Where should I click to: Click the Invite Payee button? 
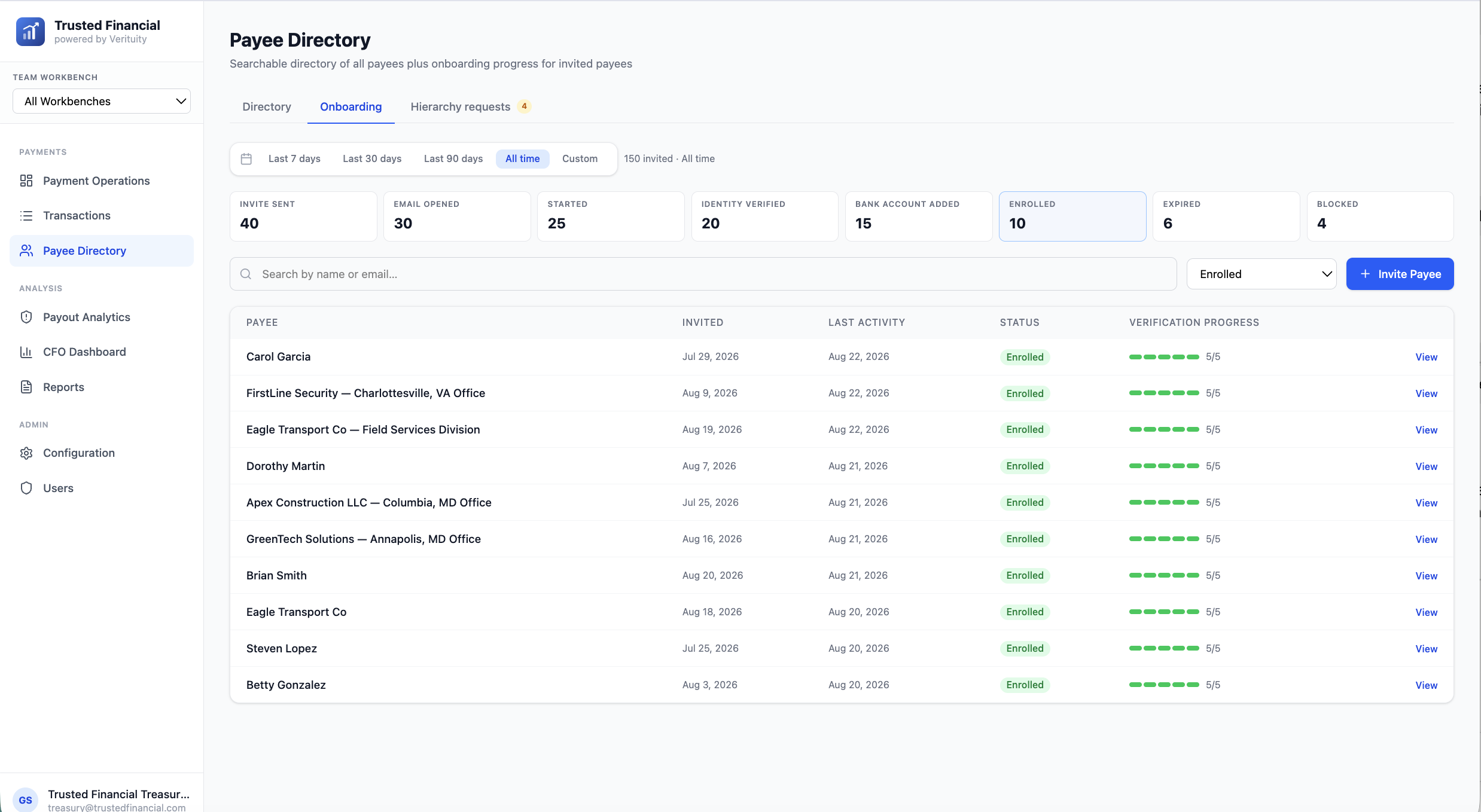coord(1400,274)
